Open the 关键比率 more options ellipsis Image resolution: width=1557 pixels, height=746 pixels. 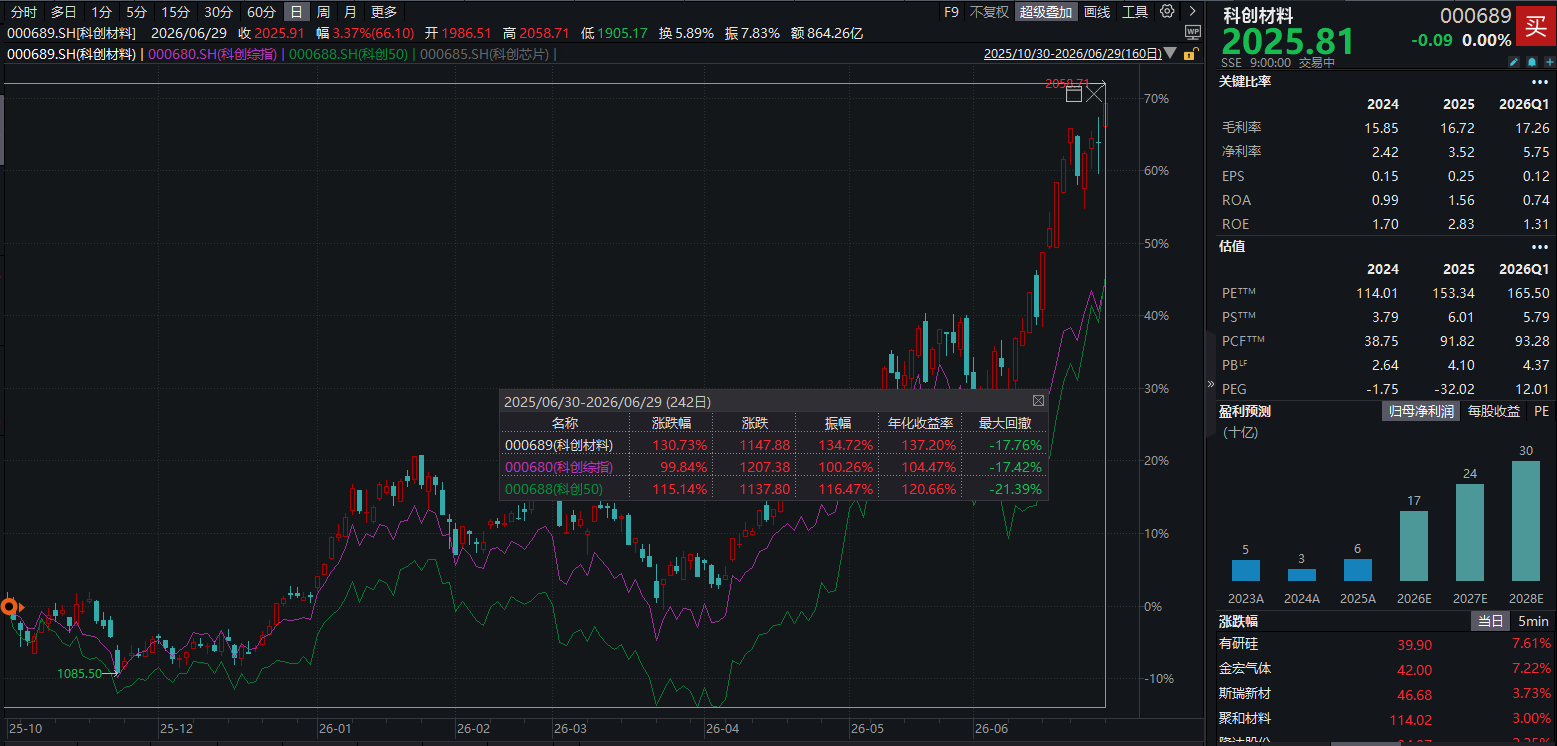point(1539,81)
